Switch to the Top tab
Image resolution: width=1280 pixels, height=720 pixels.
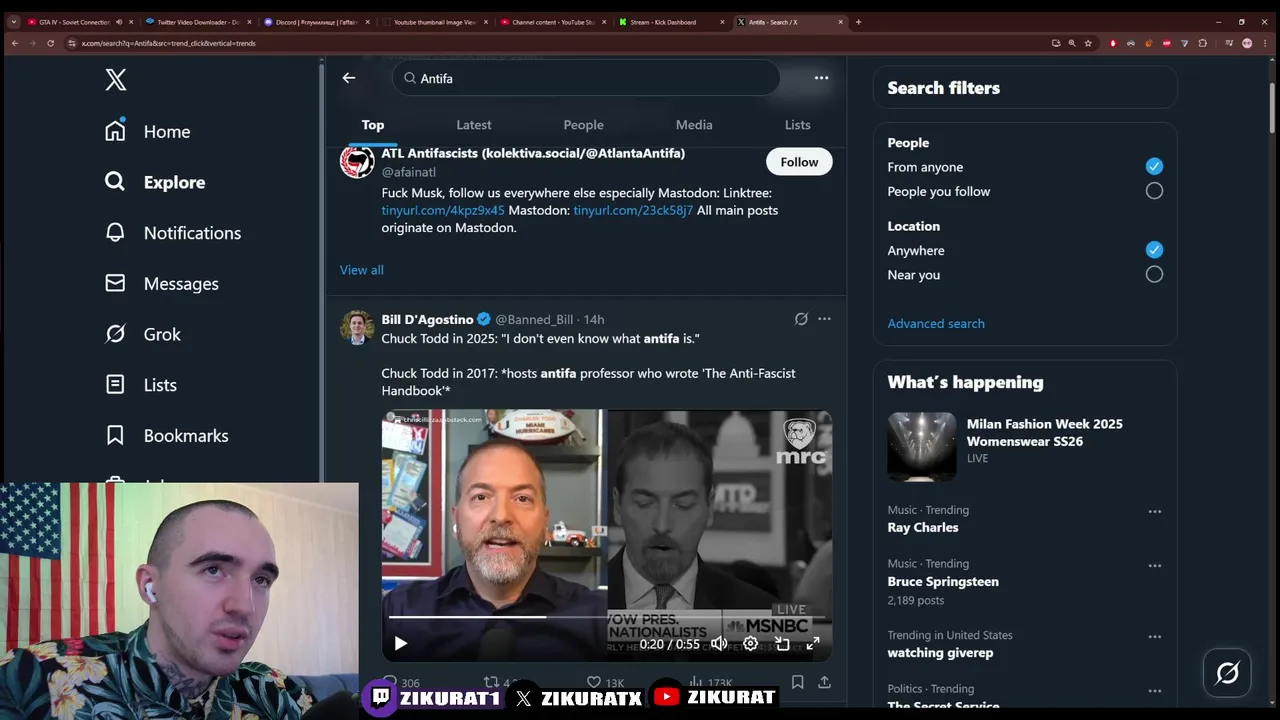click(x=373, y=125)
